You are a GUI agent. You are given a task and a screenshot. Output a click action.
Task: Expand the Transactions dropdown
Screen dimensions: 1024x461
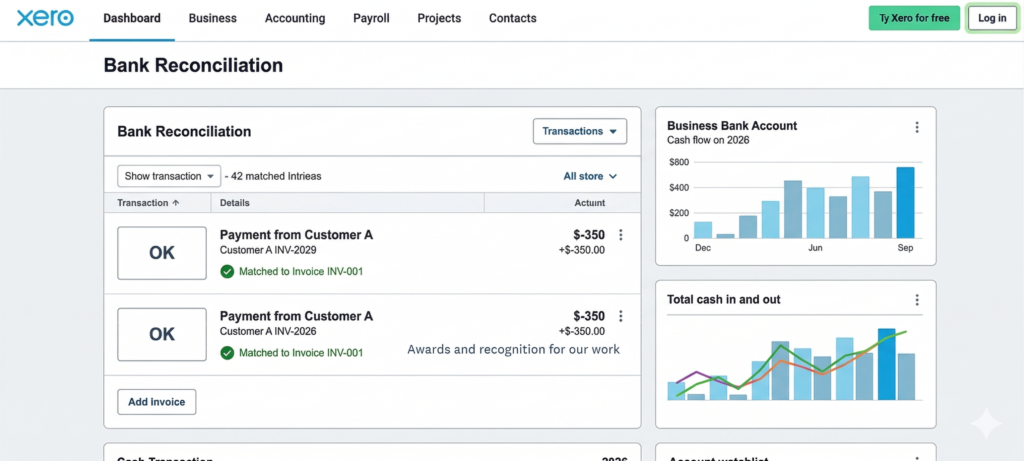[579, 131]
